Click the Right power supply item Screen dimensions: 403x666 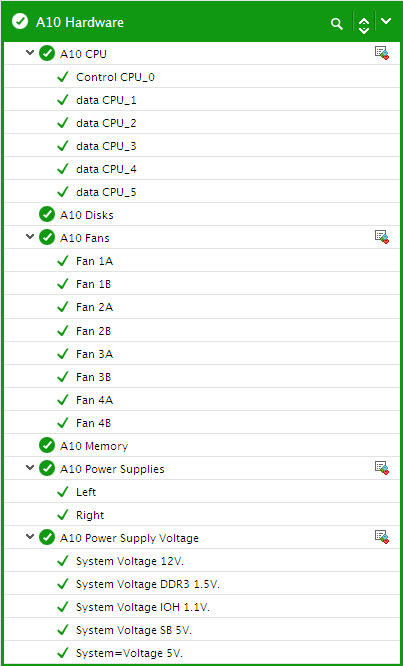[x=202, y=515]
